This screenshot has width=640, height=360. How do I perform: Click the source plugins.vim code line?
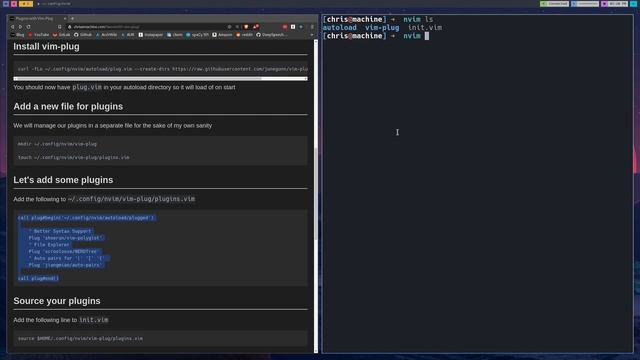tap(80, 338)
